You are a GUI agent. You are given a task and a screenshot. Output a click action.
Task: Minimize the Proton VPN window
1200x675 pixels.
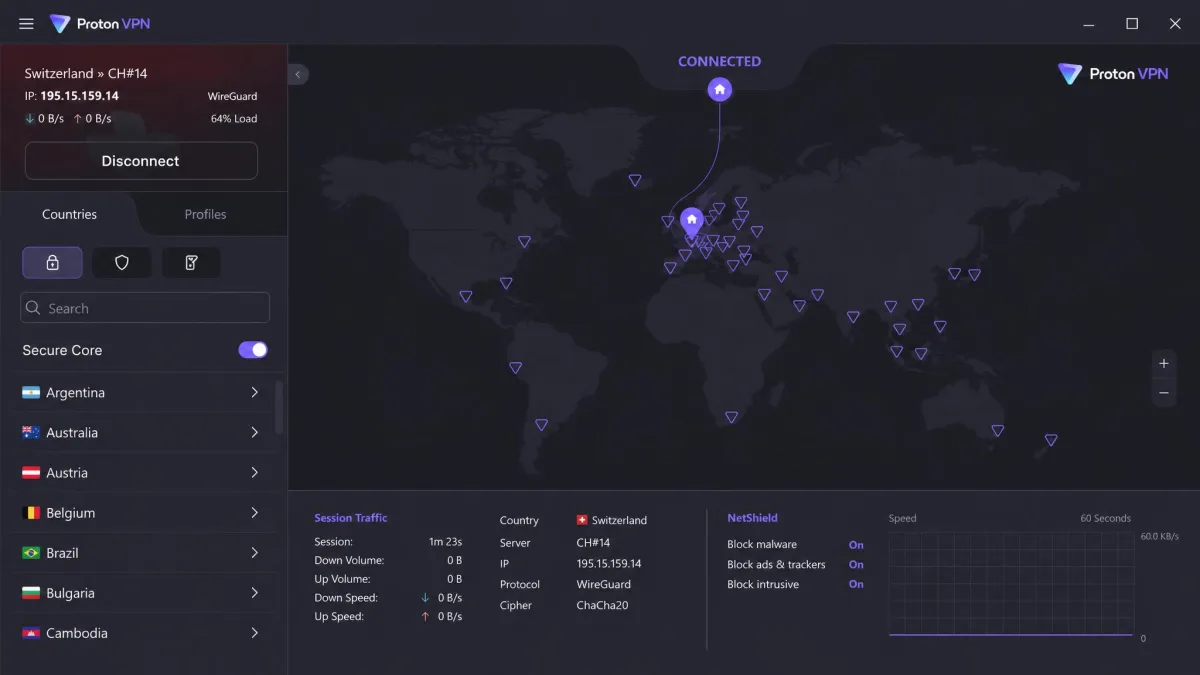click(1088, 24)
